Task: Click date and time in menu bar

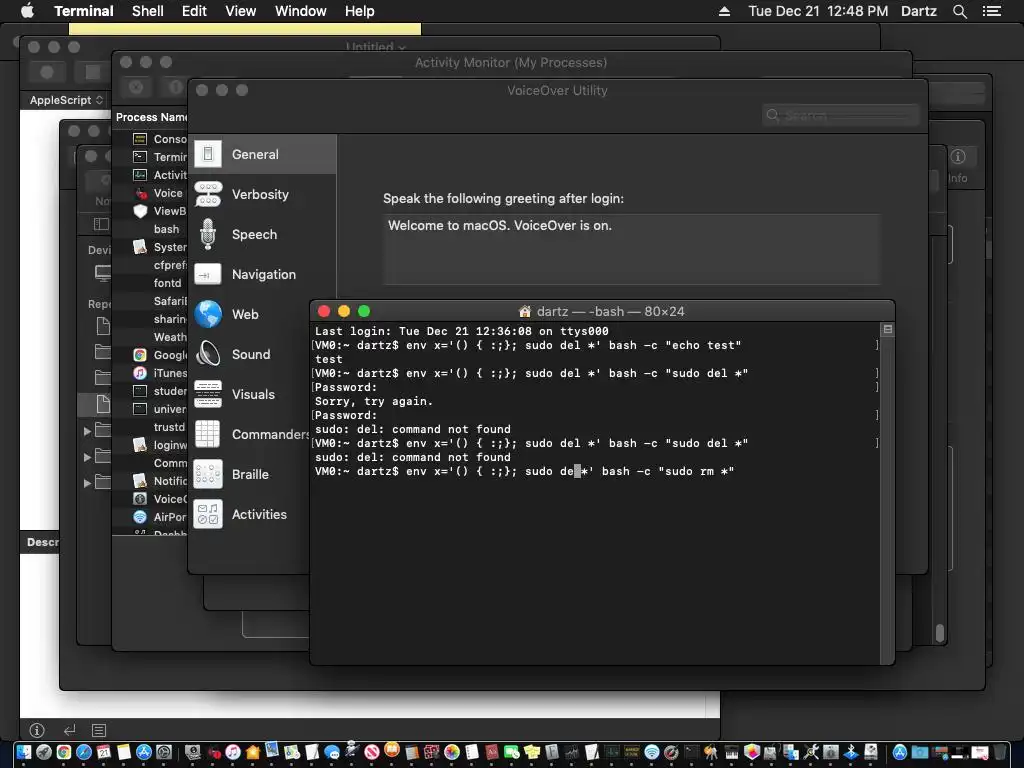Action: 818,11
